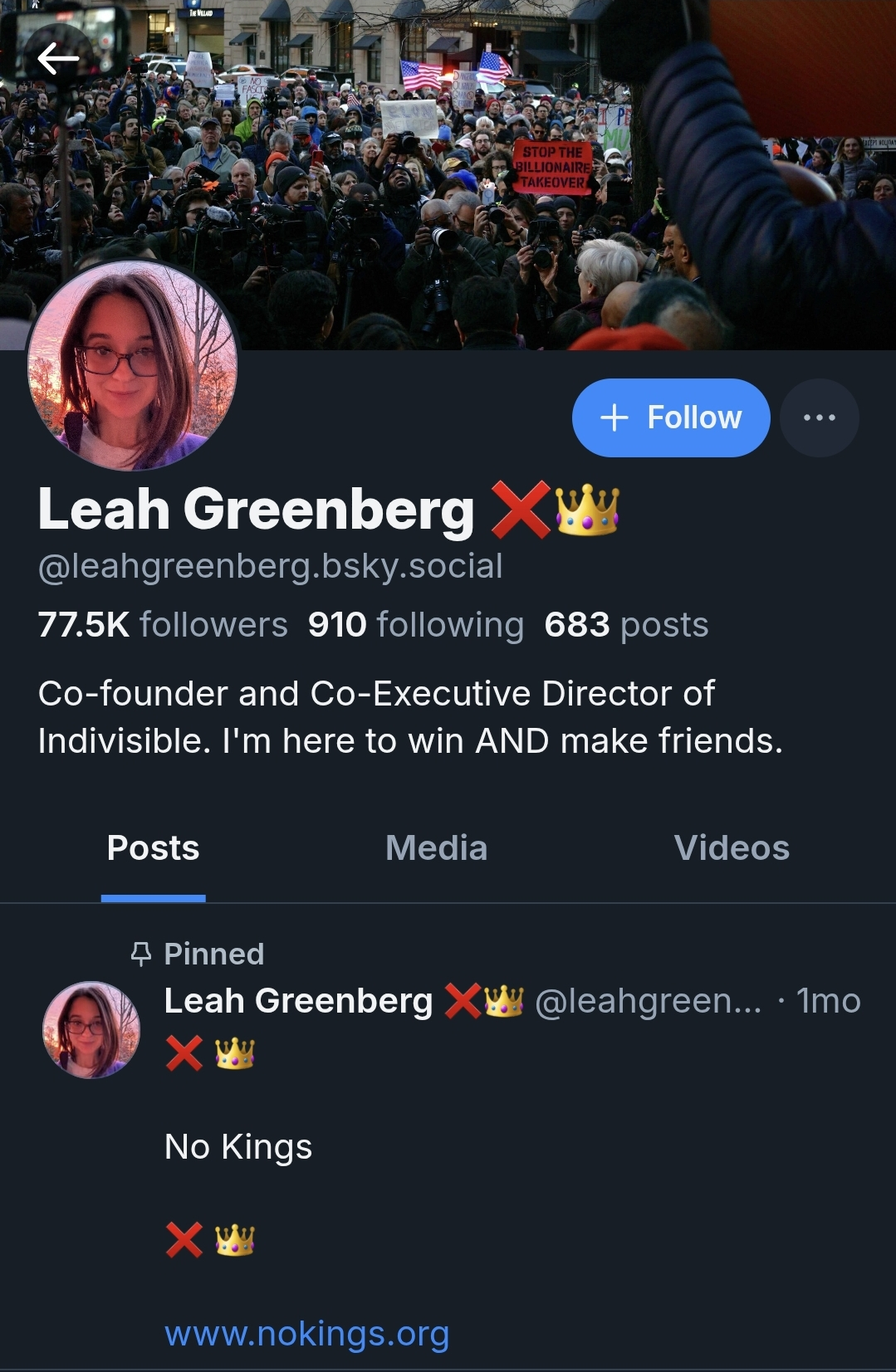
Task: View the 77.5K followers list
Action: (x=163, y=624)
